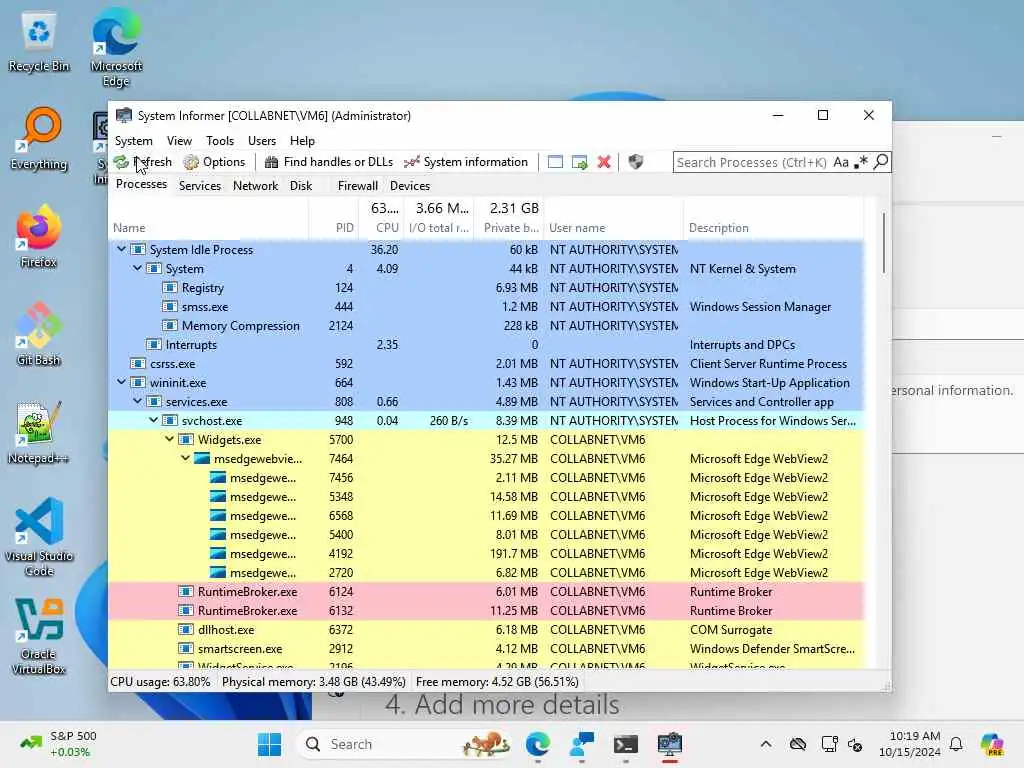The width and height of the screenshot is (1024, 768).
Task: Select the dllhost.exe process
Action: [x=487, y=630]
